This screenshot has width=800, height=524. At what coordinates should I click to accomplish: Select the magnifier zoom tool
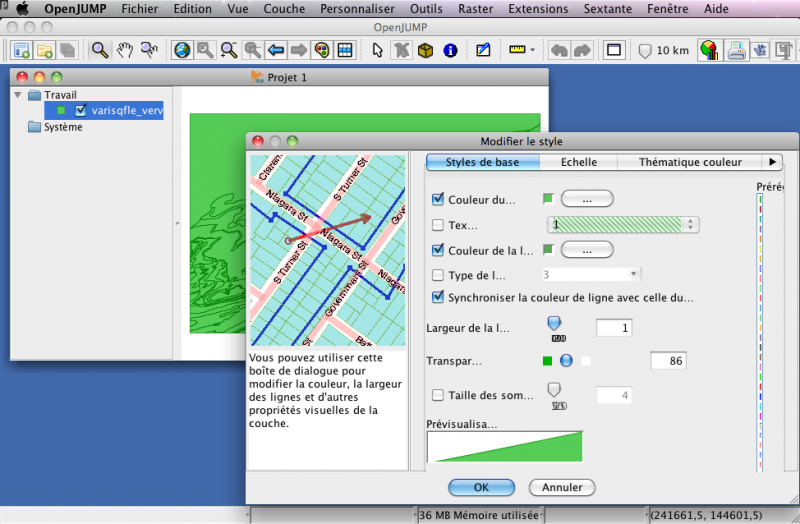click(x=100, y=49)
